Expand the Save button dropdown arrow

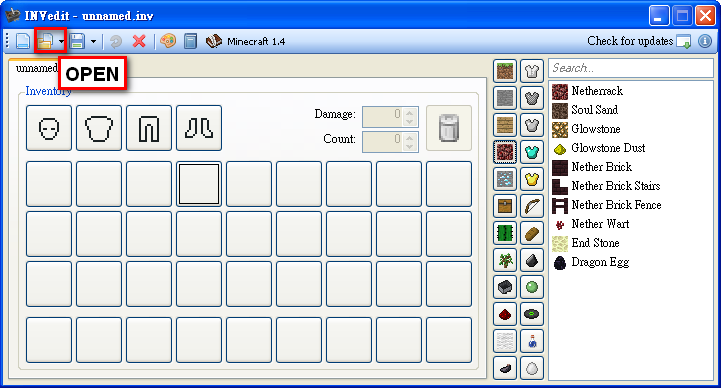point(93,41)
